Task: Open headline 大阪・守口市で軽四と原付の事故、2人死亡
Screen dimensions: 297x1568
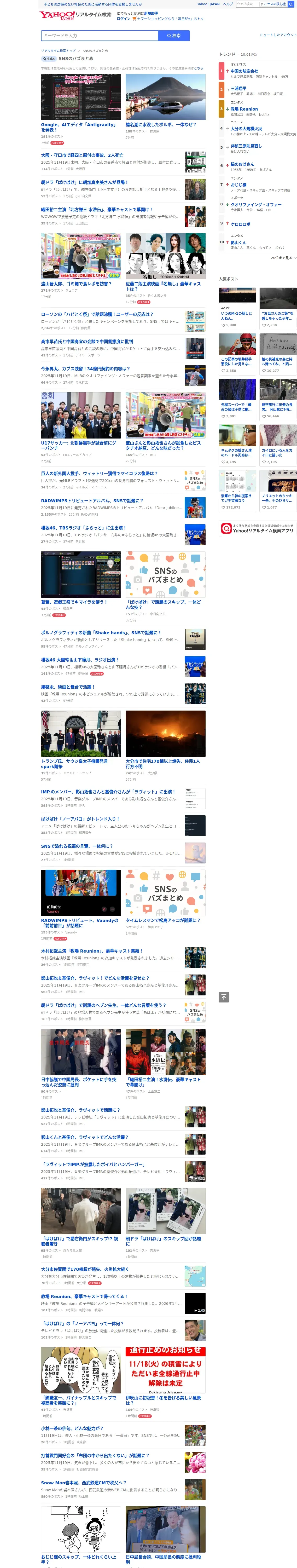Action: 82,155
